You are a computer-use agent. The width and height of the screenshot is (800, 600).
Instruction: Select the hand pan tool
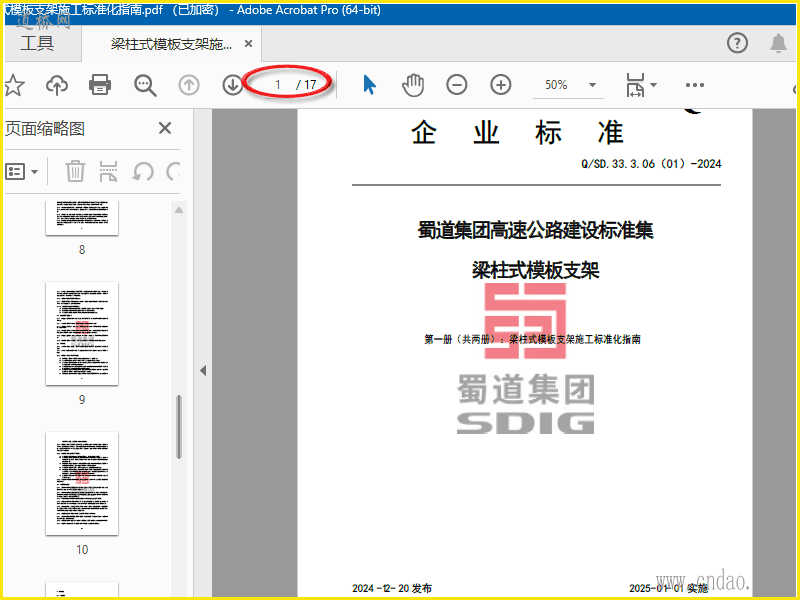[x=413, y=85]
